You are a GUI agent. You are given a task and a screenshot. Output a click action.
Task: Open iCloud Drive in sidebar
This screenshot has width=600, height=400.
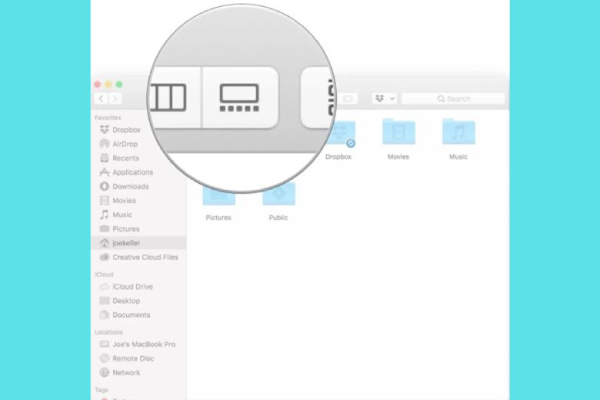pyautogui.click(x=139, y=287)
